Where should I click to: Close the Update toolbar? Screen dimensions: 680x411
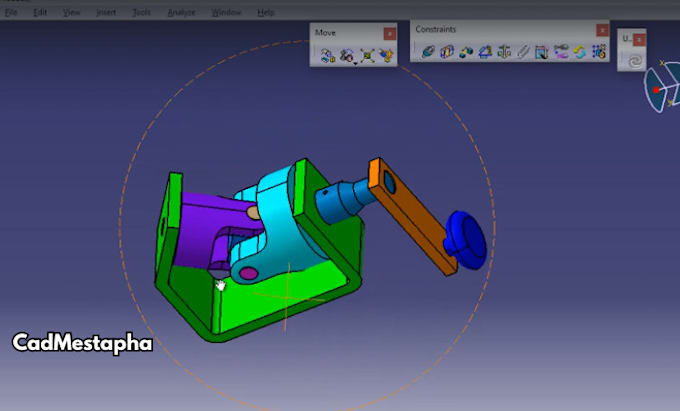638,39
